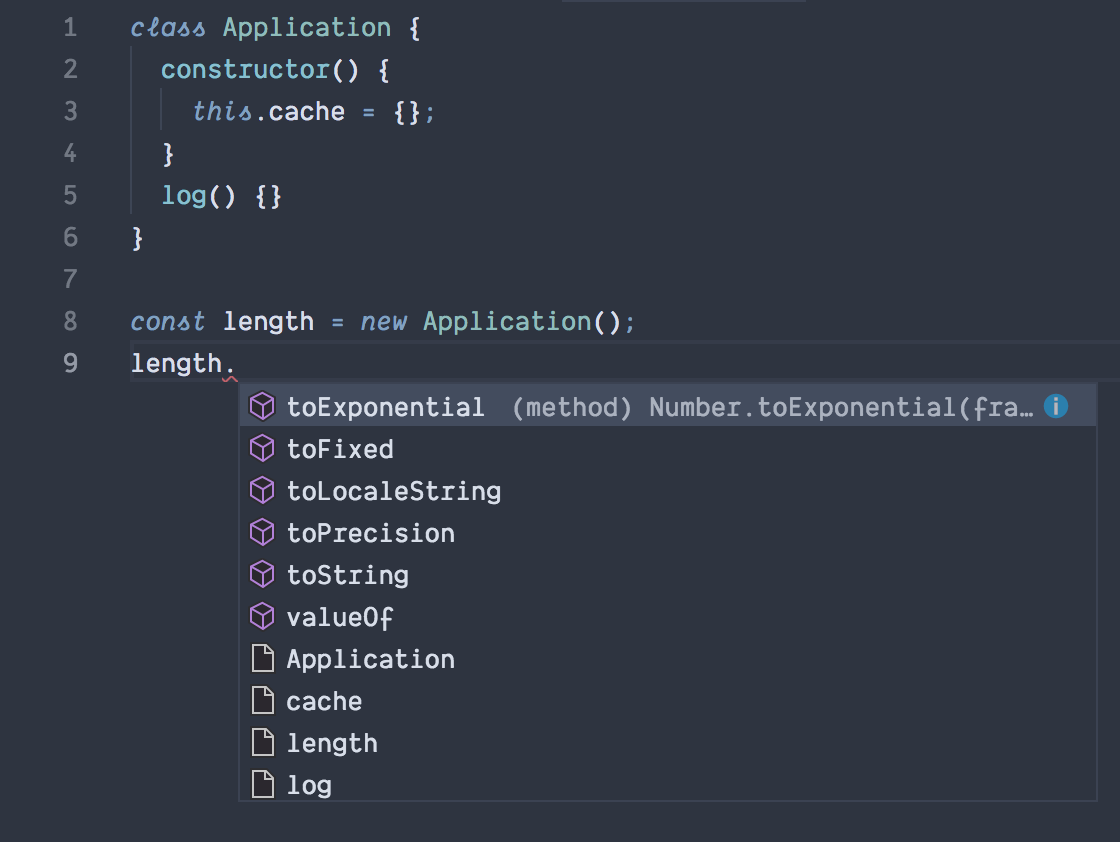Click the method icon next to toLocaleString
This screenshot has height=842, width=1120.
pos(263,491)
